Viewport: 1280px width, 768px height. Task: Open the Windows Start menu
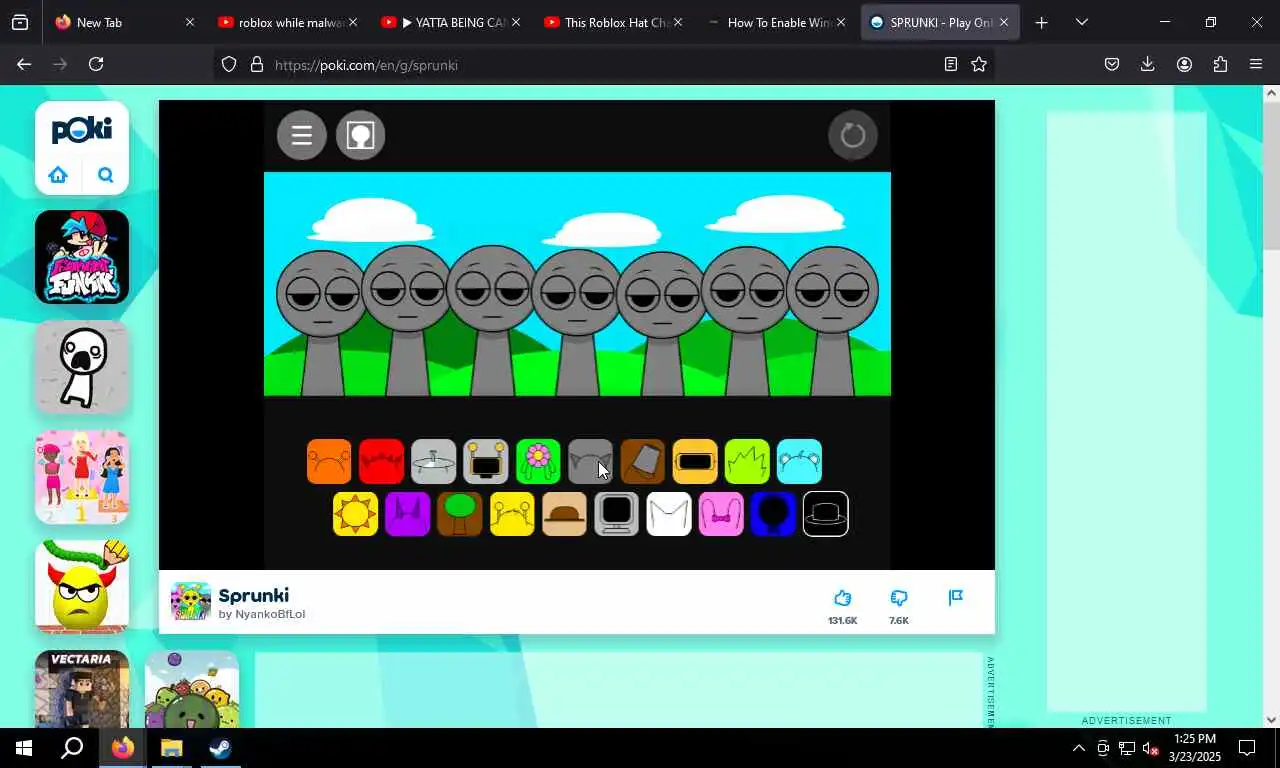click(x=24, y=748)
